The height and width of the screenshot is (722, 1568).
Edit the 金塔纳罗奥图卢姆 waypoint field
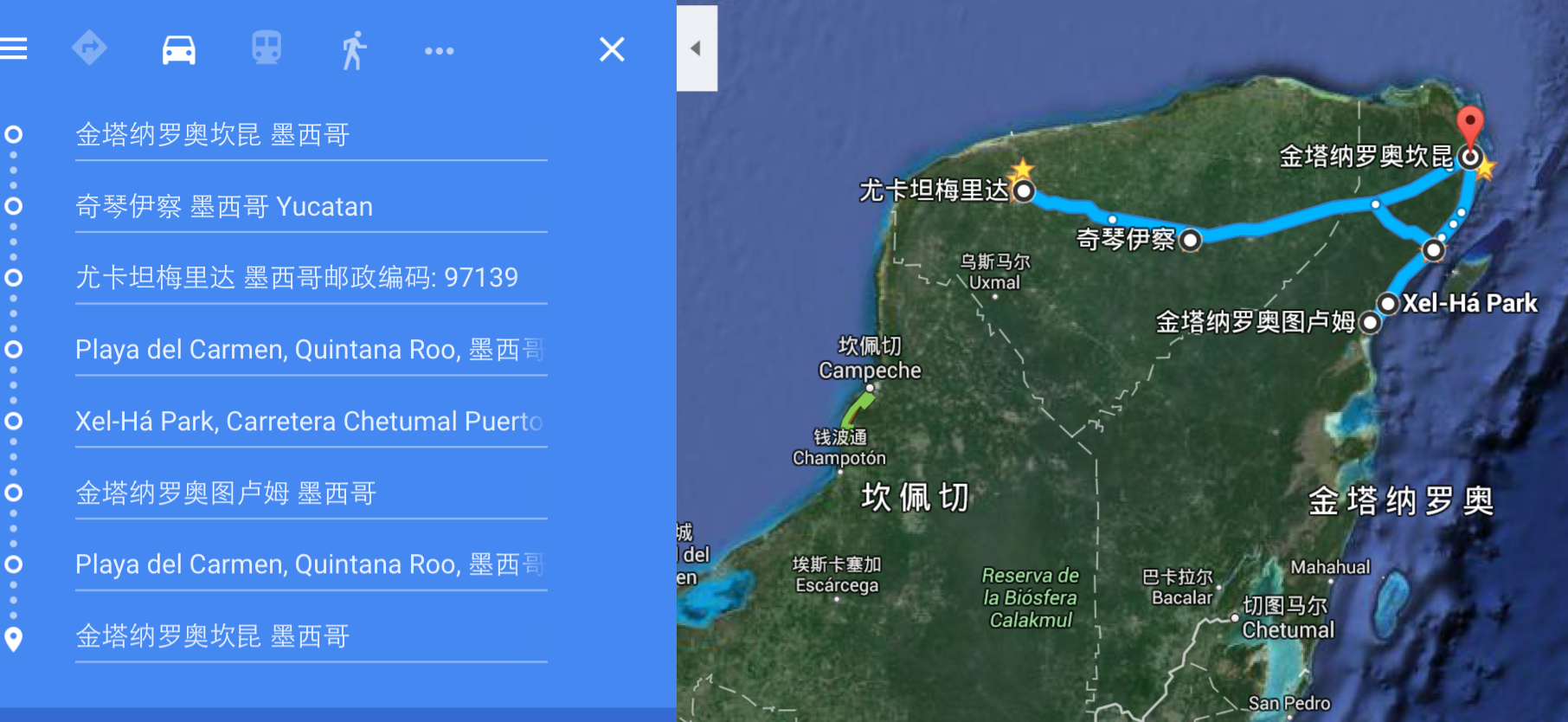(x=310, y=493)
